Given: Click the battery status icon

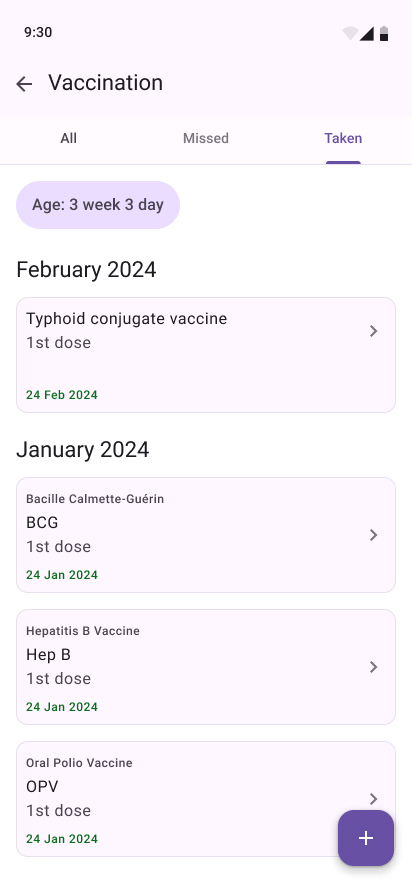Looking at the screenshot, I should coord(384,34).
